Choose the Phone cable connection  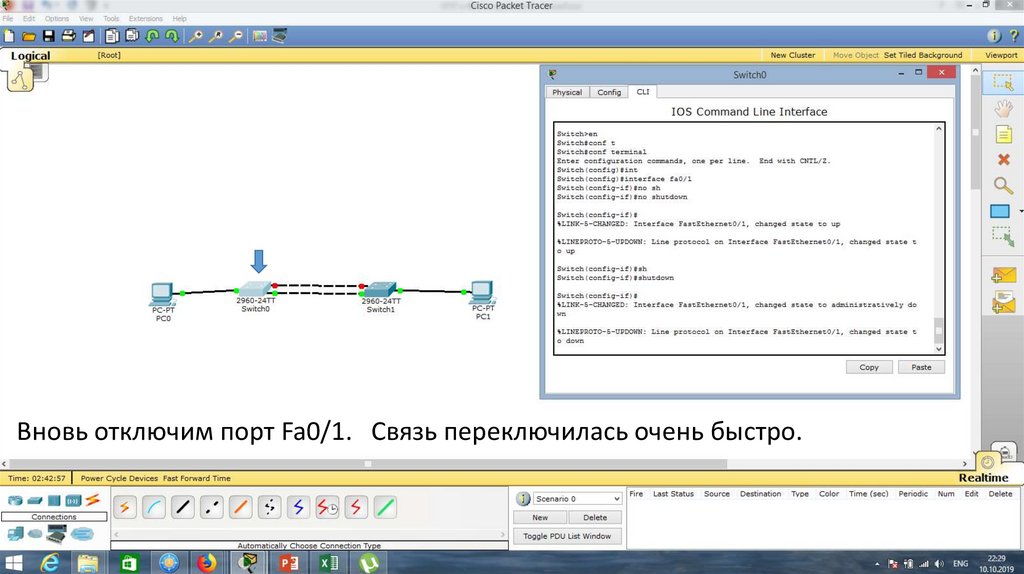coord(269,507)
